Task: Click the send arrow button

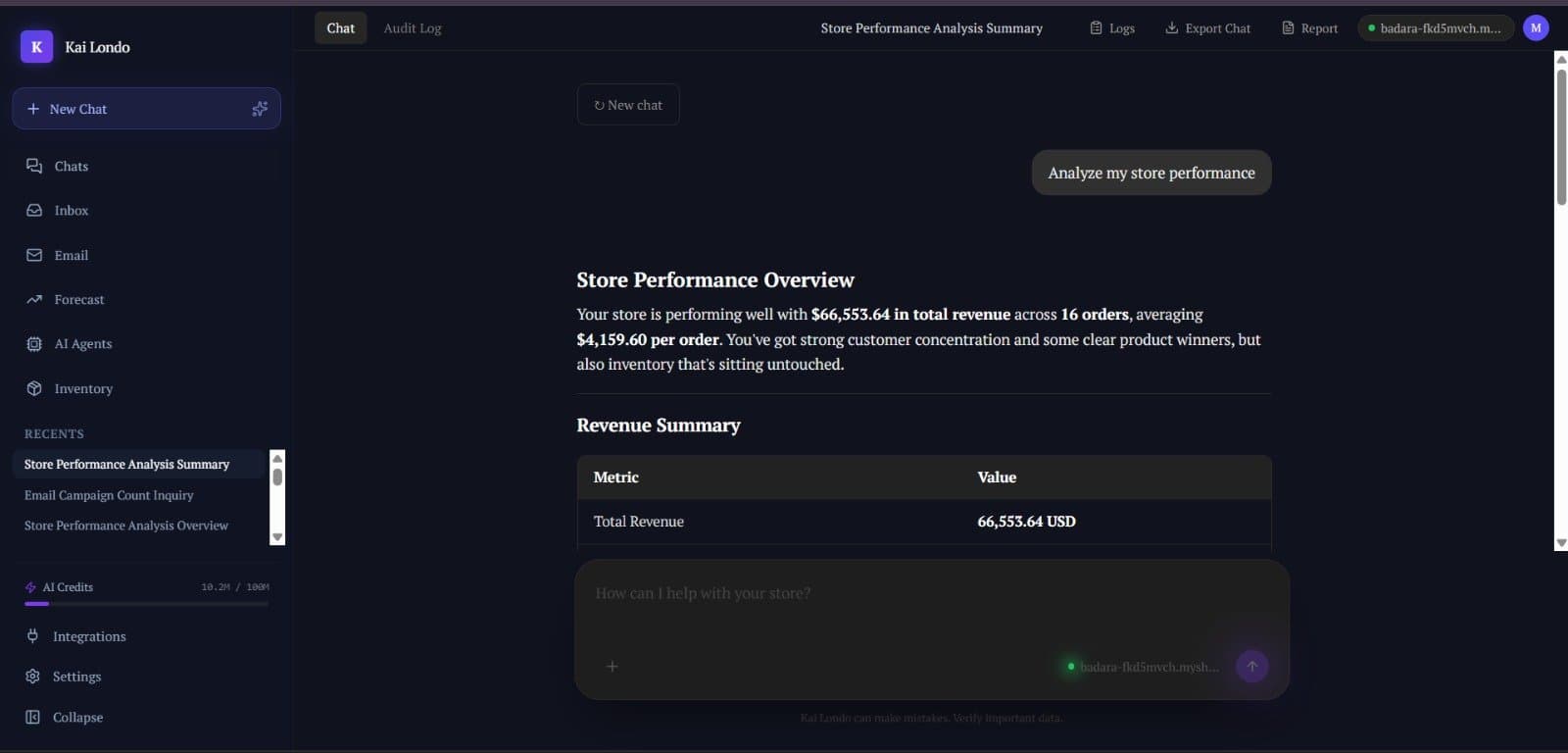Action: [x=1251, y=666]
